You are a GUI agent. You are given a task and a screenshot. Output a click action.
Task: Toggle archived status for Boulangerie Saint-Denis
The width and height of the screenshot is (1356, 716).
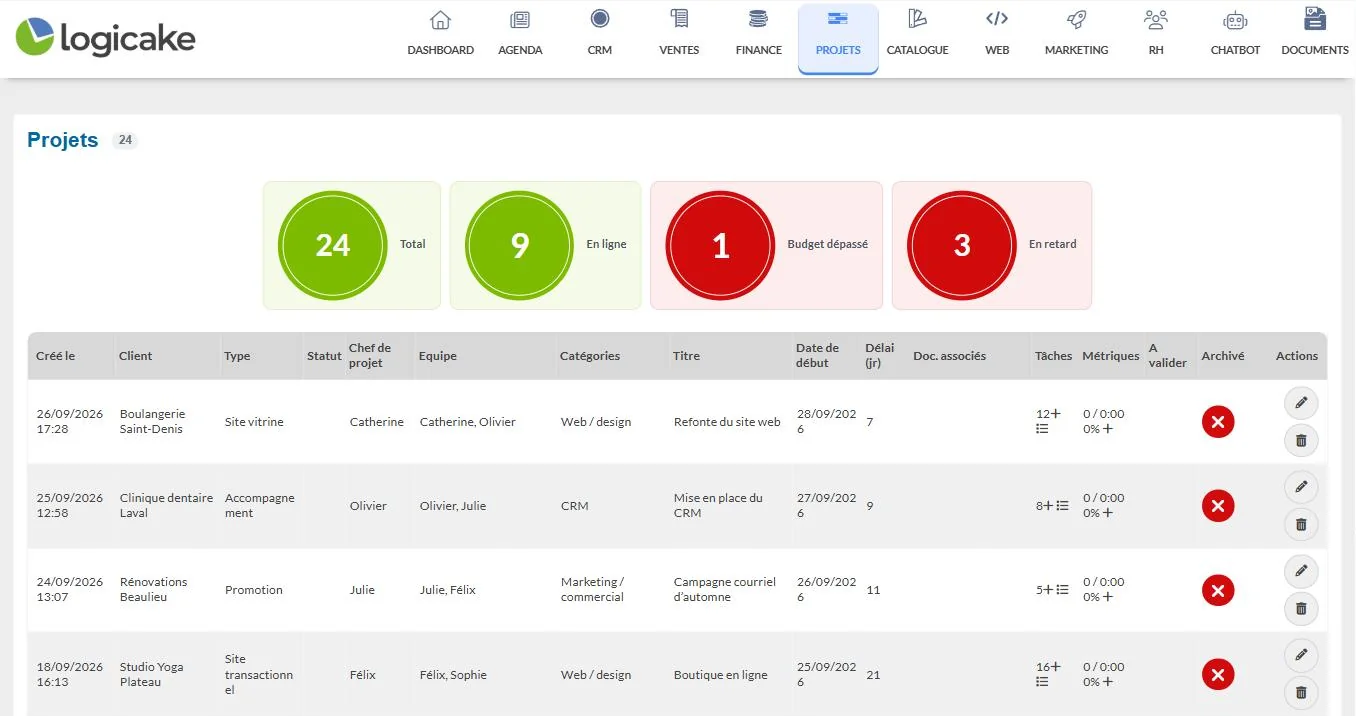pyautogui.click(x=1218, y=422)
